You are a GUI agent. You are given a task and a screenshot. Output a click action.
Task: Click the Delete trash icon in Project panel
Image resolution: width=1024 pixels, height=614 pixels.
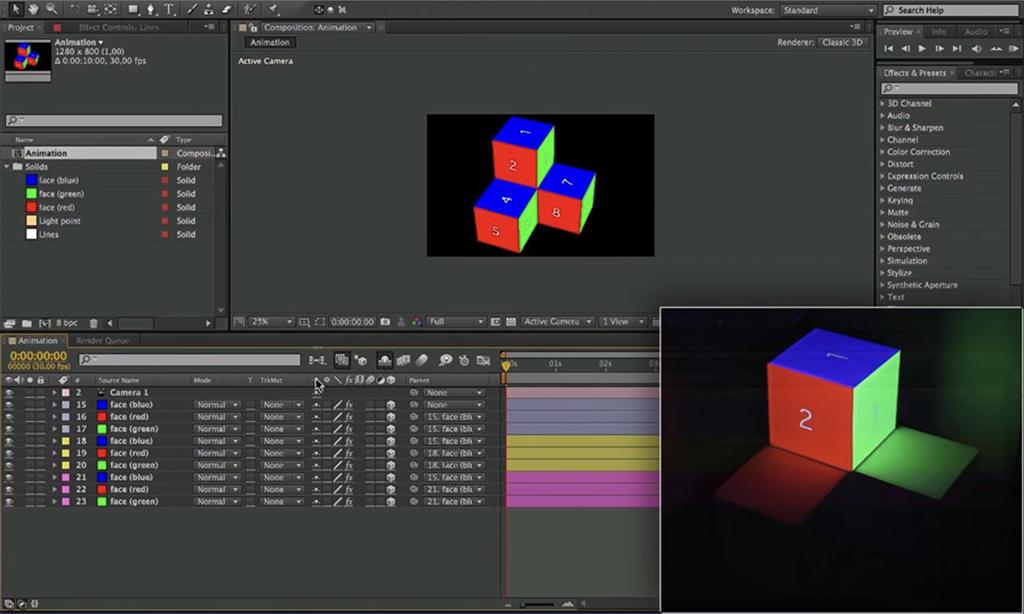93,323
